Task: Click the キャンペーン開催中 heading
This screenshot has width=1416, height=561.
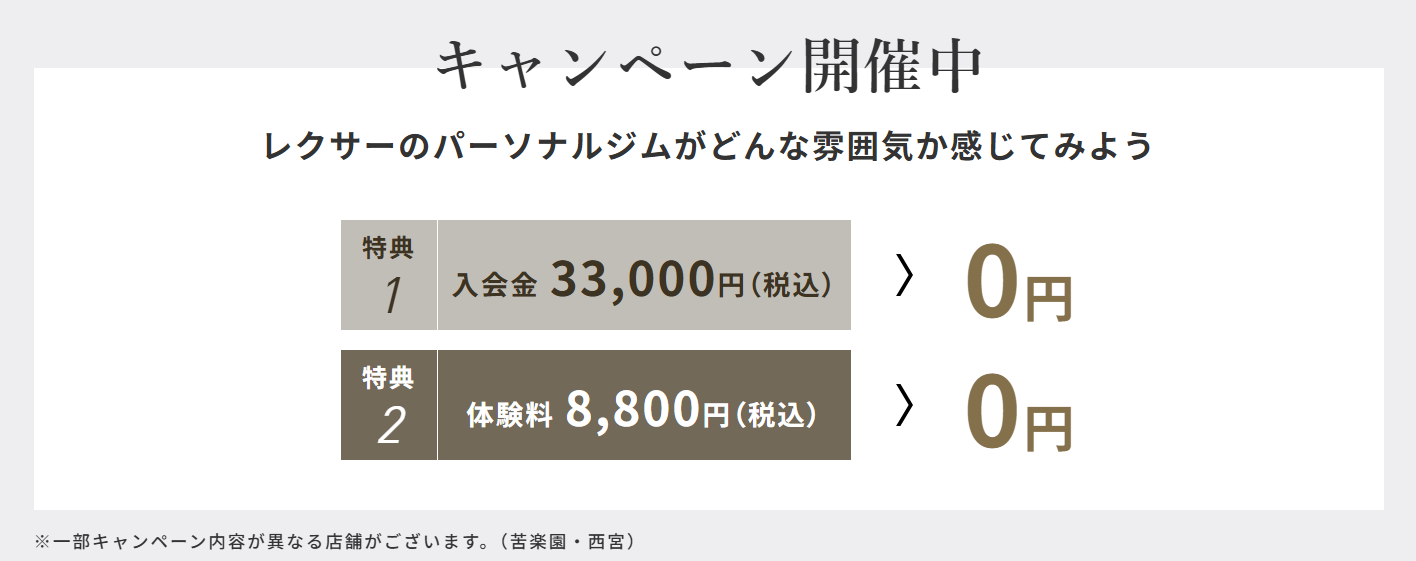Action: coord(710,66)
